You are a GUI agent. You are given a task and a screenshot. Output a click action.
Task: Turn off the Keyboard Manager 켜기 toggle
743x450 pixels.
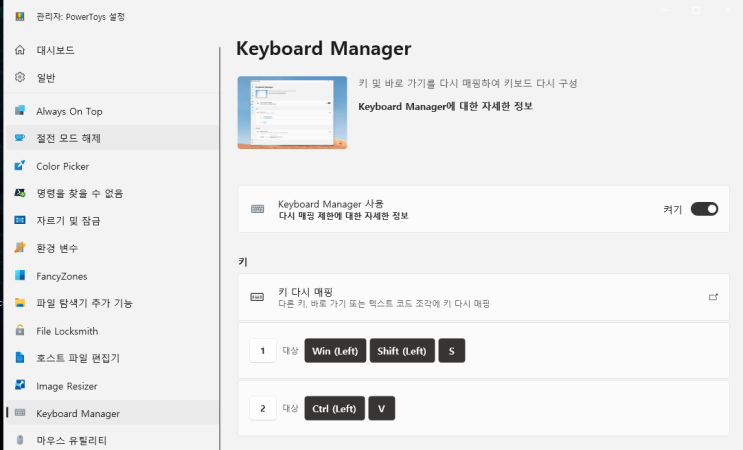[x=704, y=209]
